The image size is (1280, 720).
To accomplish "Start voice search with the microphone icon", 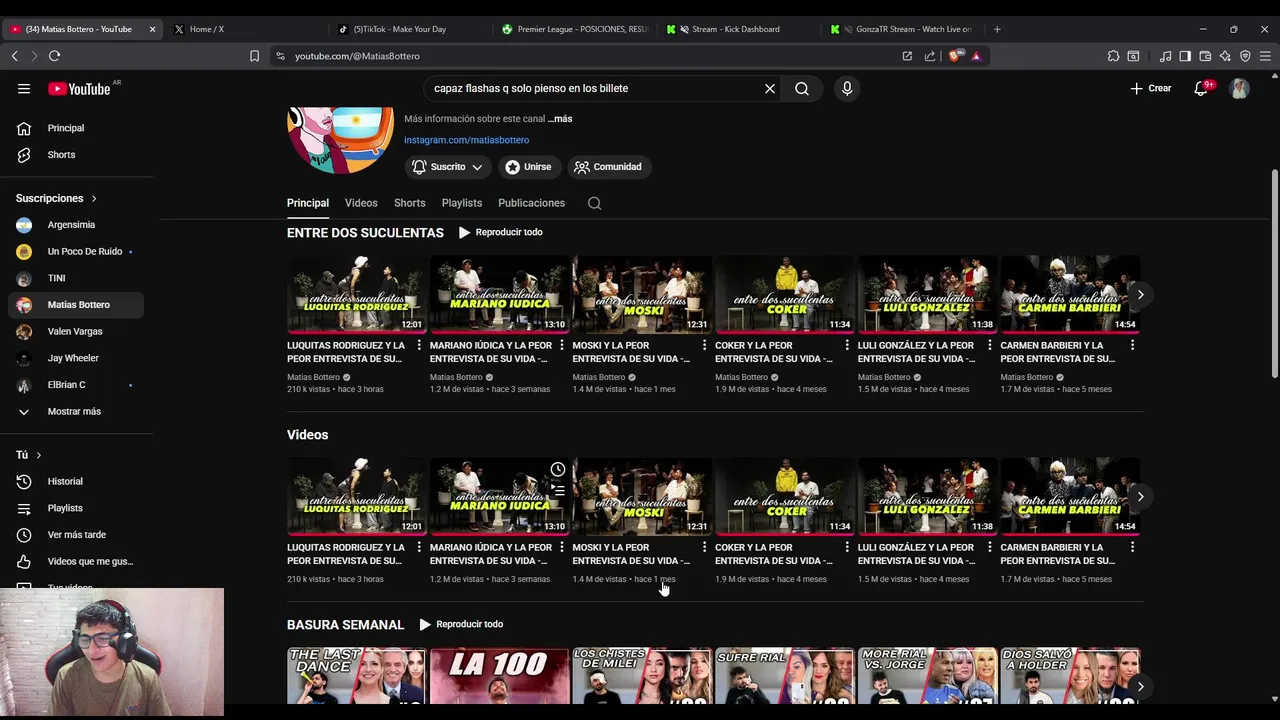I will click(847, 88).
